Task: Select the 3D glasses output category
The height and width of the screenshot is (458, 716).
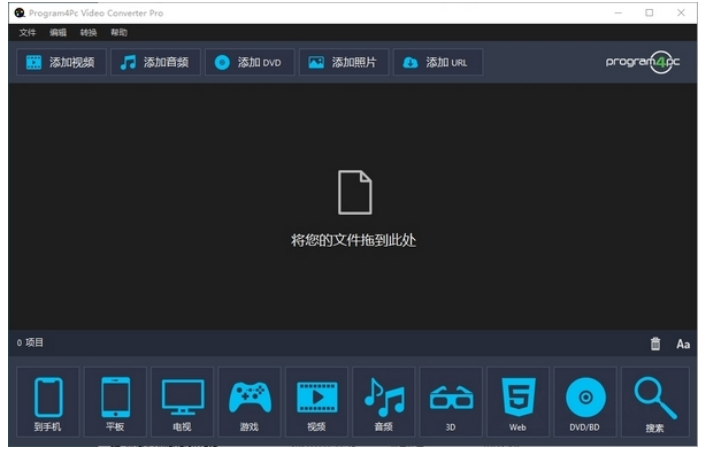Action: [x=451, y=402]
